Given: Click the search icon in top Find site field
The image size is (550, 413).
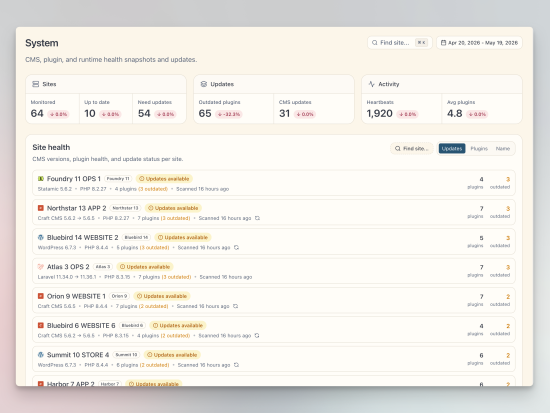Looking at the screenshot, I should [x=375, y=42].
